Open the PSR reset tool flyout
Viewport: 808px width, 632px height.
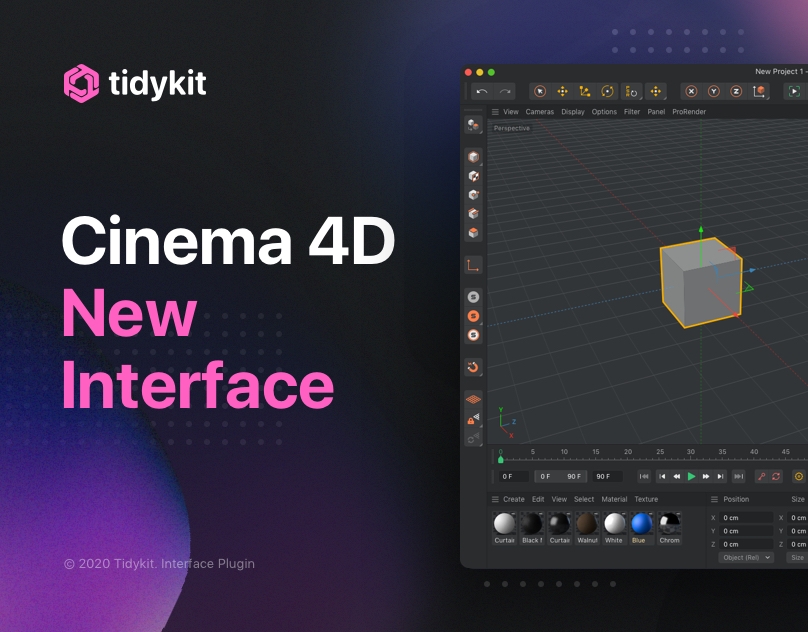[631, 92]
